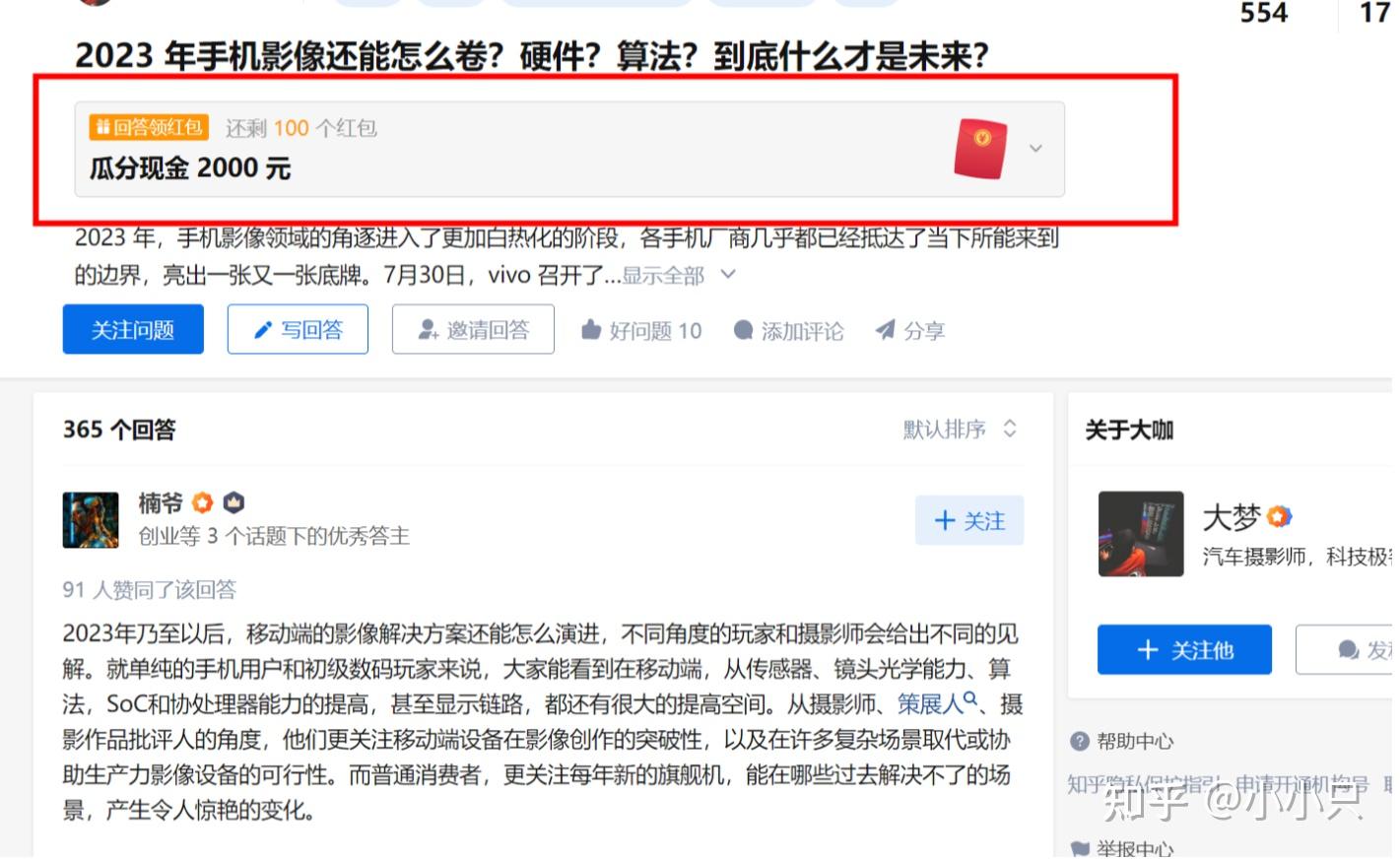Open 楠爷's avatar thumbnail
The height and width of the screenshot is (860, 1400).
(91, 522)
